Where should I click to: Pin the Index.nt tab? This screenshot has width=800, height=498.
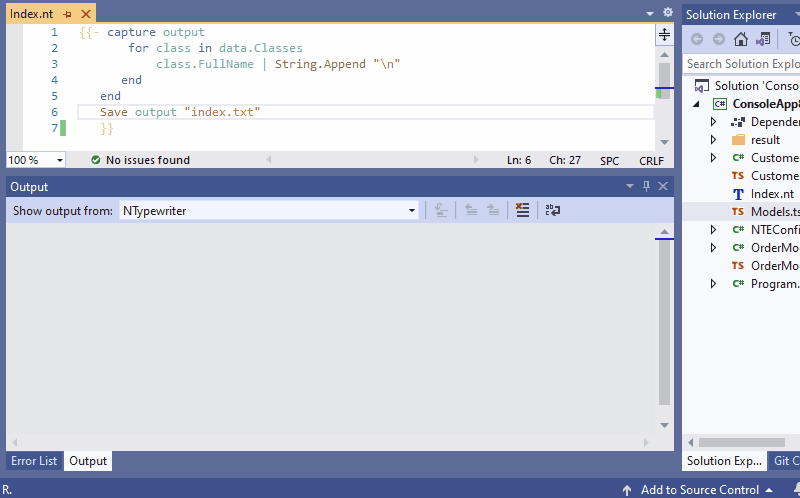point(67,14)
